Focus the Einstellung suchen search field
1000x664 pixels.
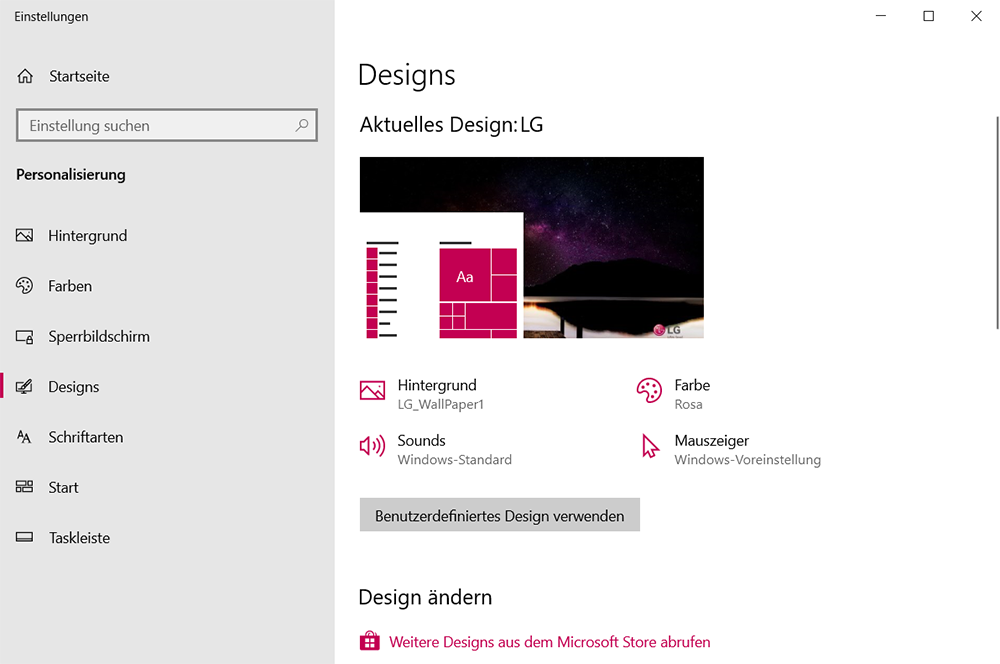pyautogui.click(x=155, y=126)
